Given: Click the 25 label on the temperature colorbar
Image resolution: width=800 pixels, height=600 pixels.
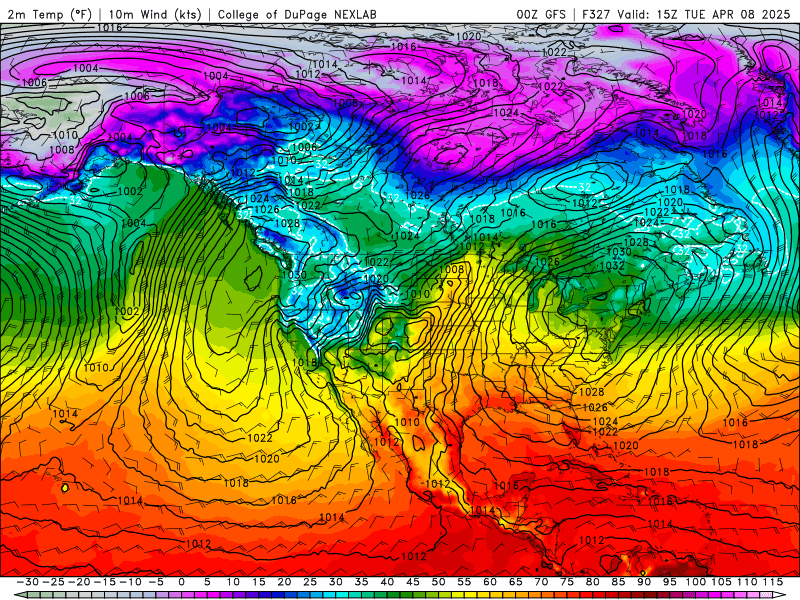Looking at the screenshot, I should [310, 582].
